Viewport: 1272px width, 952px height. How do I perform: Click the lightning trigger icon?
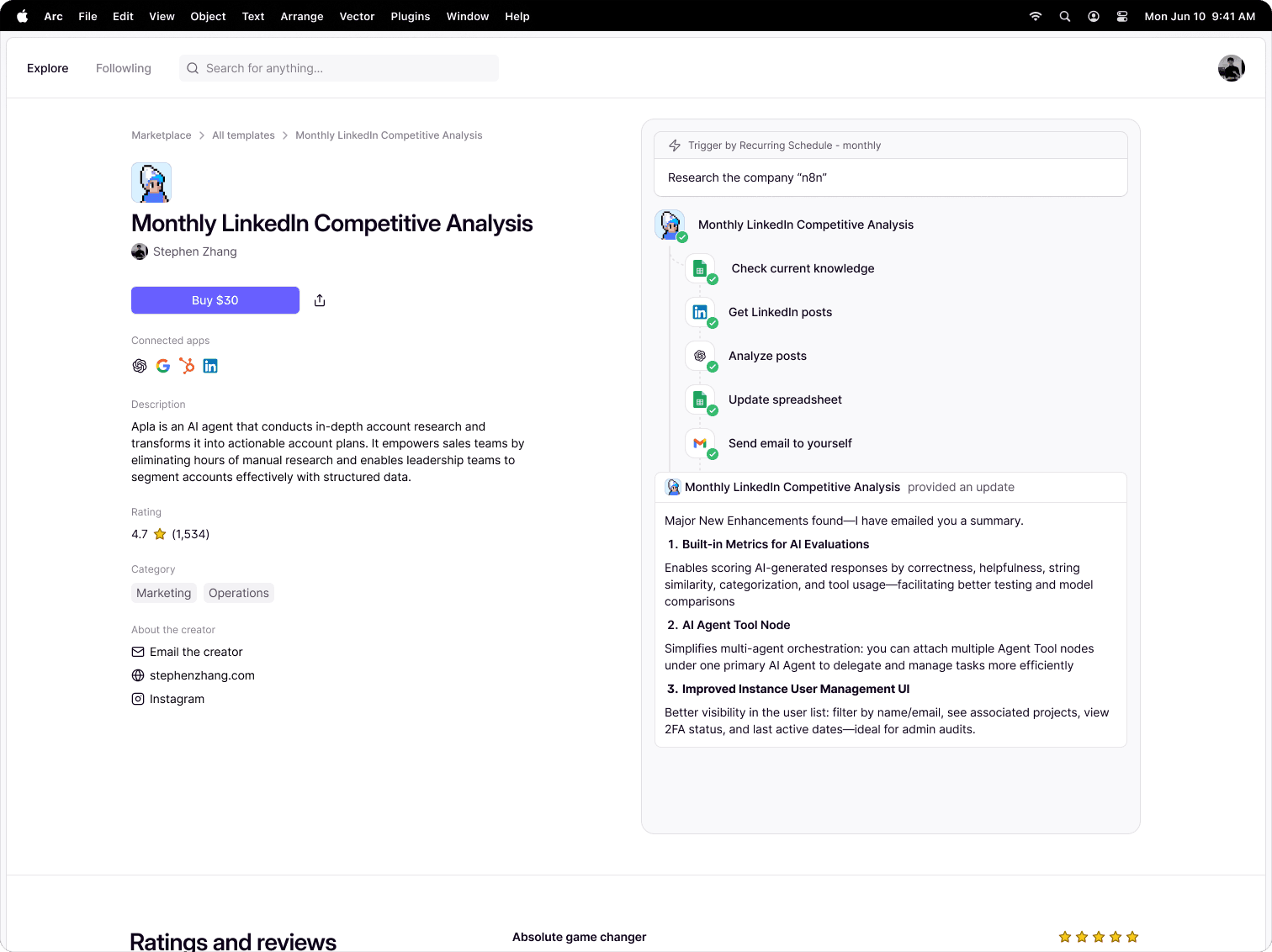click(x=675, y=145)
